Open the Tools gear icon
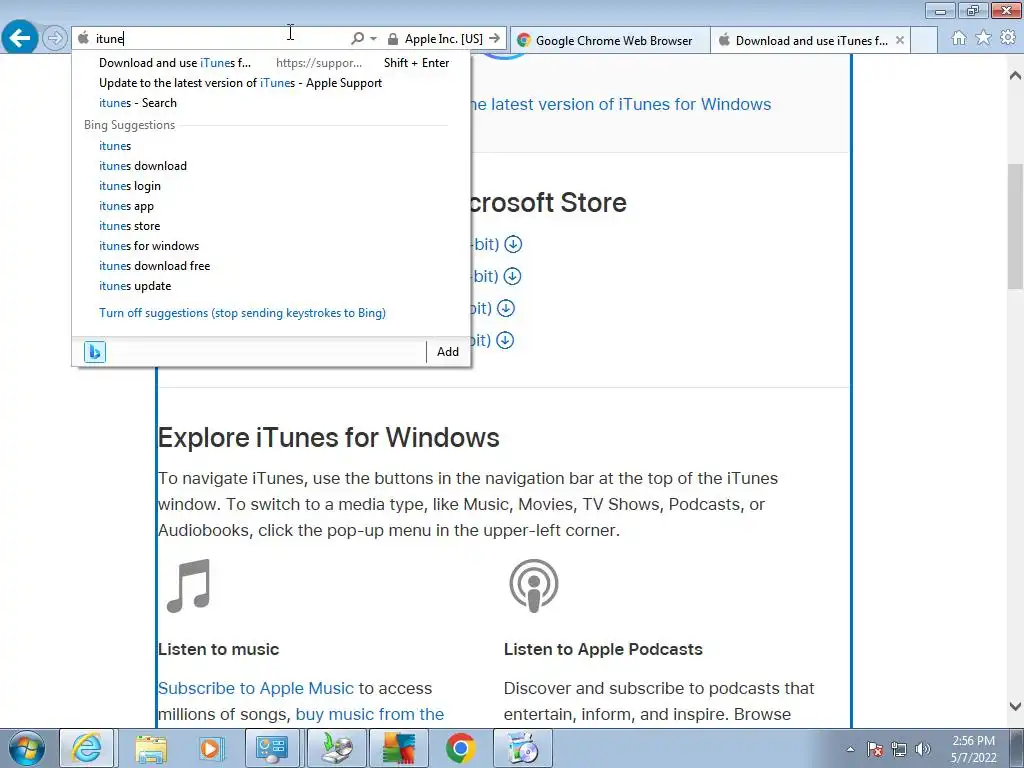The width and height of the screenshot is (1024, 768). pos(1008,38)
